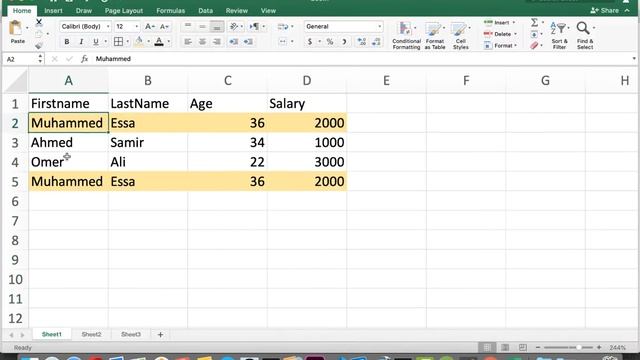Apply fill color bucket
Image resolution: width=640 pixels, height=360 pixels.
pos(139,42)
